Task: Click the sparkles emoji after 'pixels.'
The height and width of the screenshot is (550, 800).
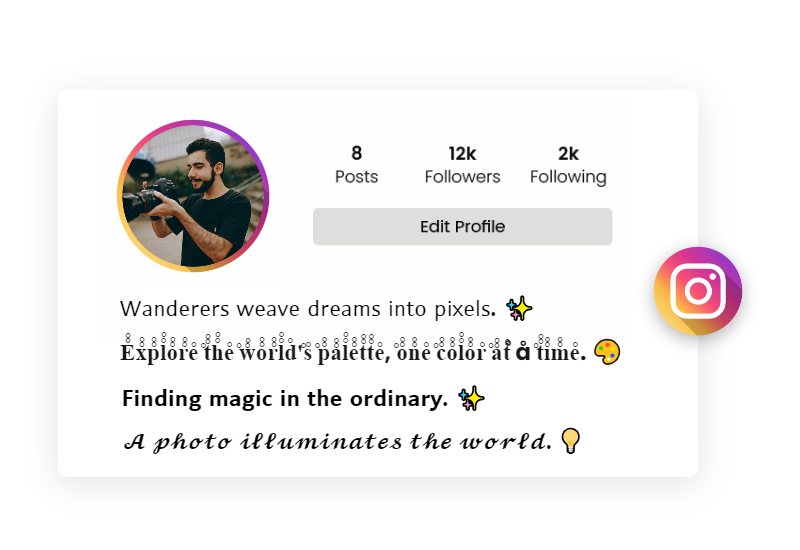Action: tap(519, 309)
